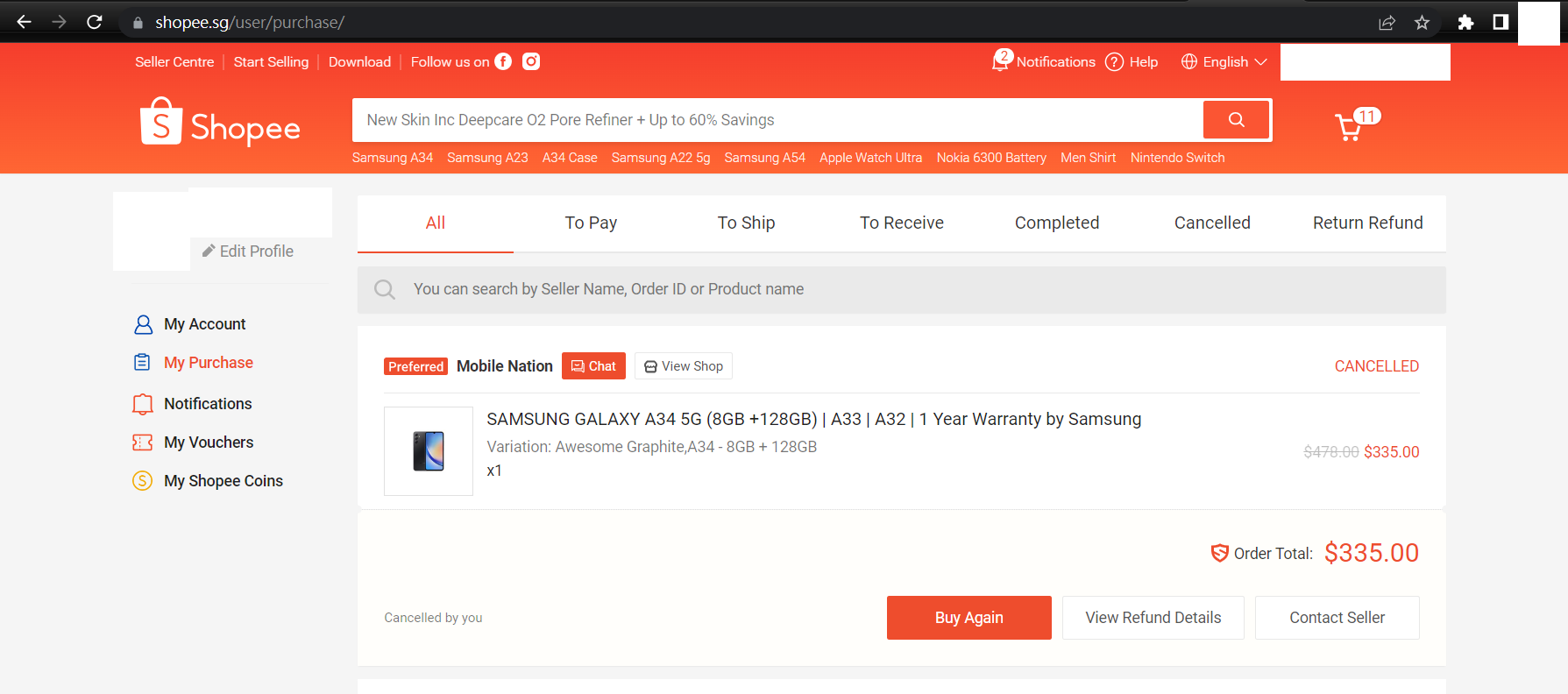
Task: Reload the page with browser refresh icon
Action: tap(95, 22)
